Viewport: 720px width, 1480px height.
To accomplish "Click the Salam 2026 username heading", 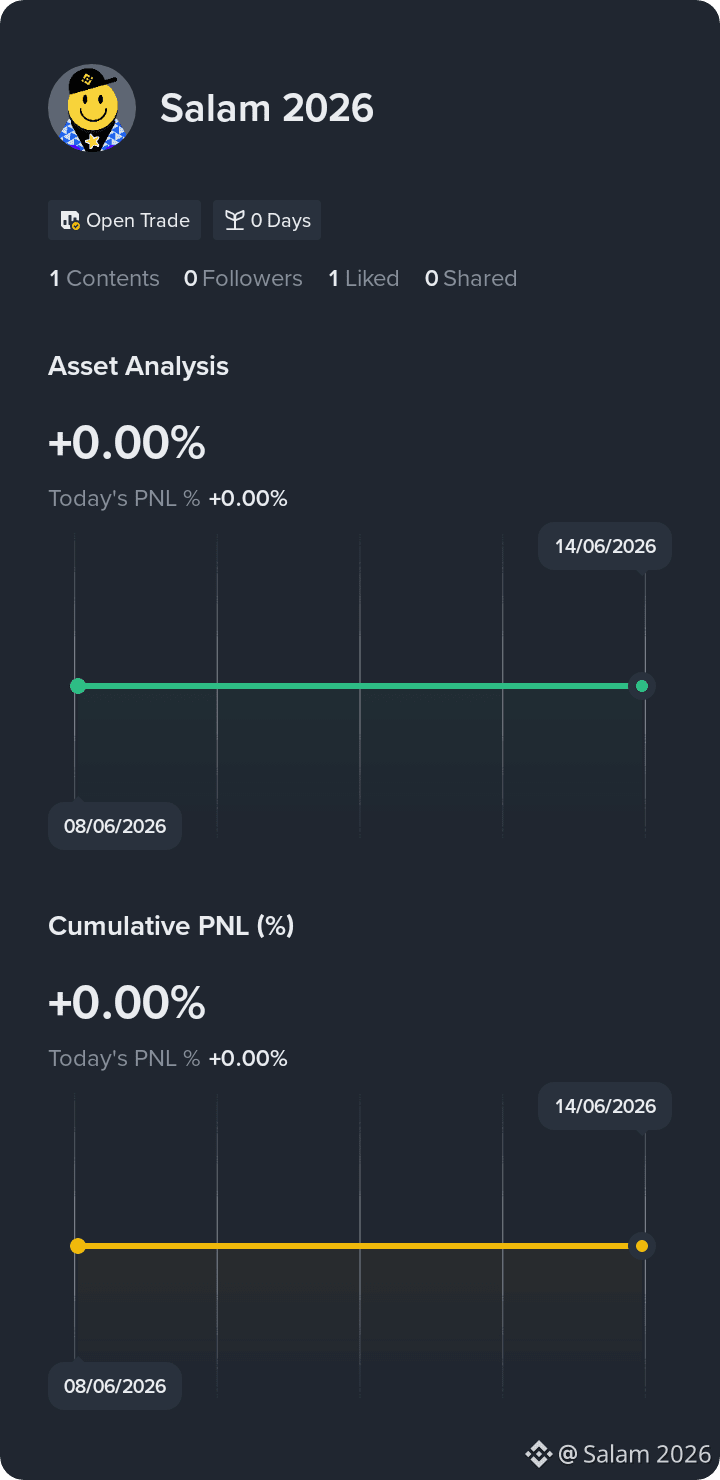I will pos(267,108).
